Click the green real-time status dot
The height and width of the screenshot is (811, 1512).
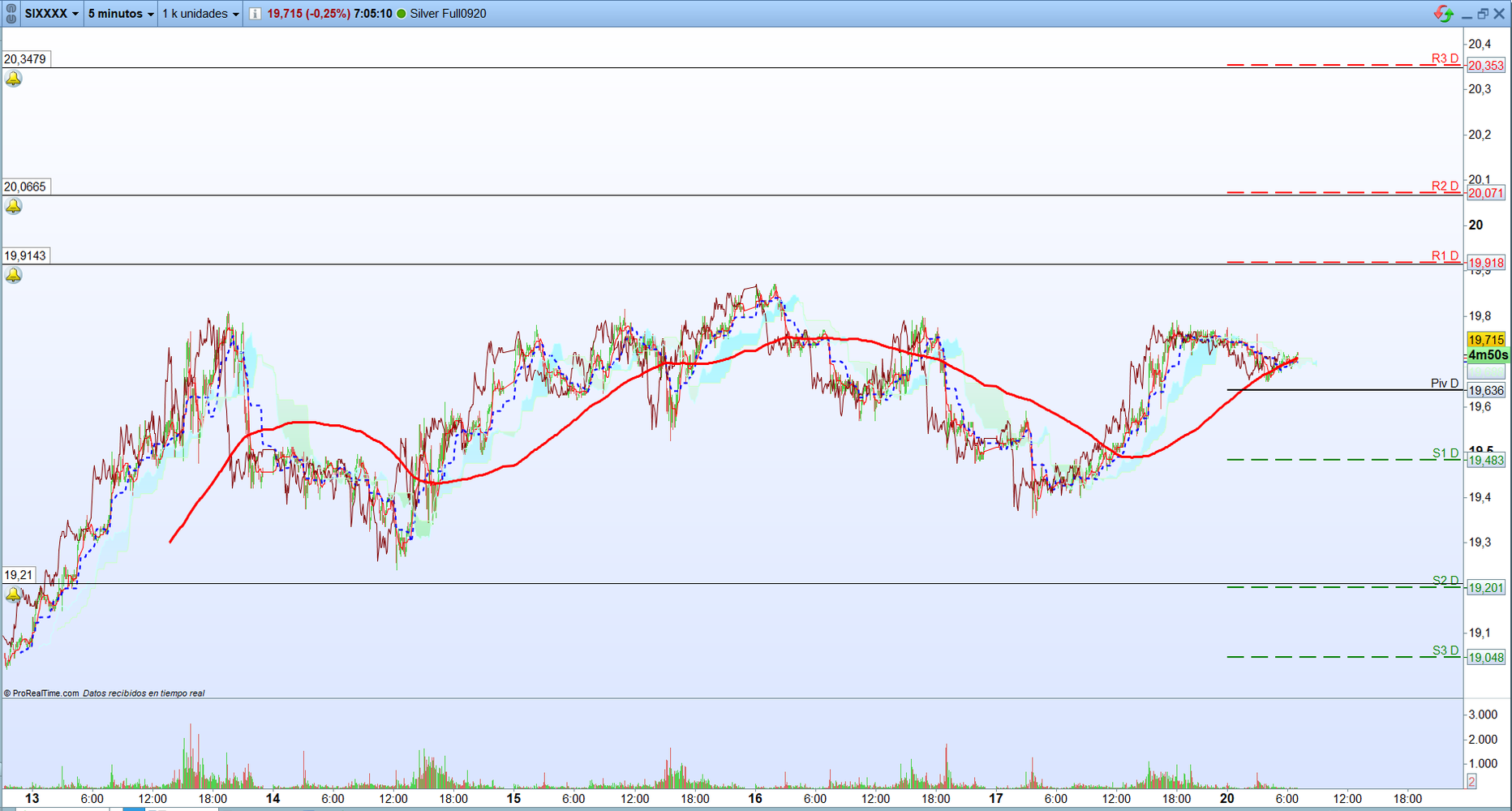click(401, 14)
